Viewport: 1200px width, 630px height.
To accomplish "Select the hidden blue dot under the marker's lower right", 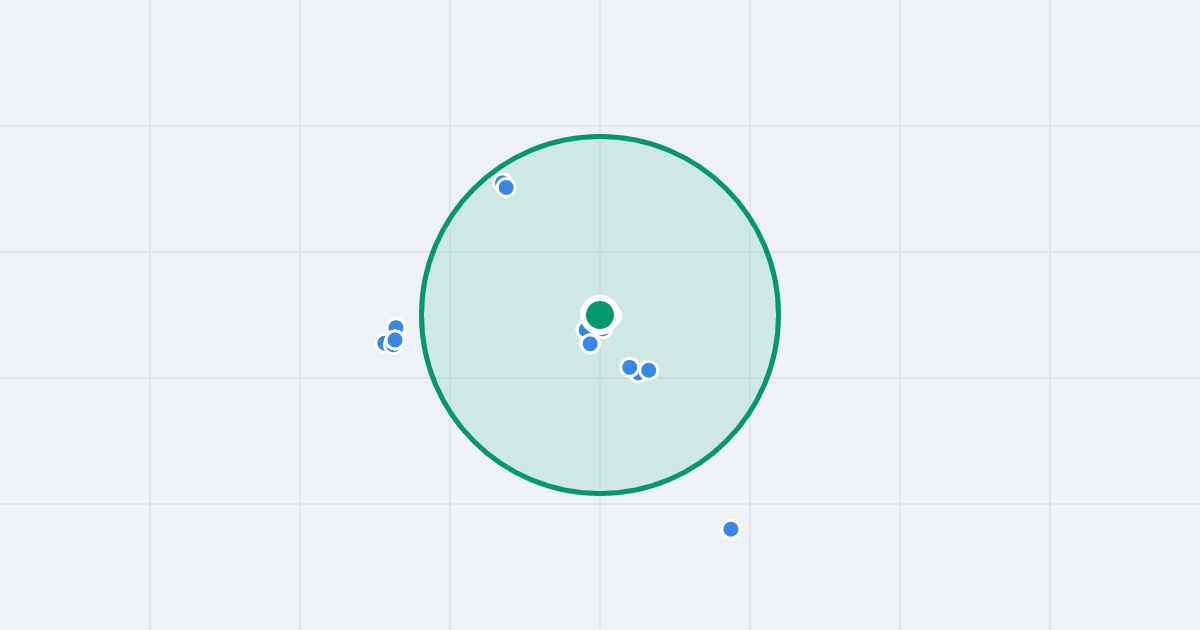I will 604,331.
